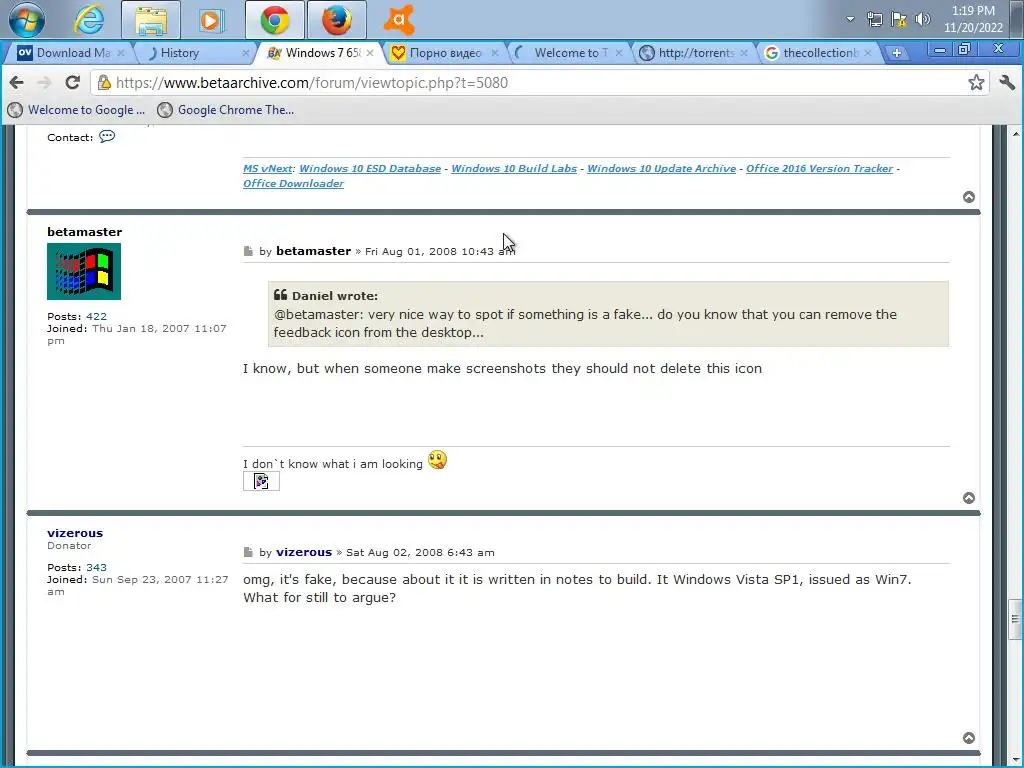Screen dimensions: 1024x768
Task: Open vizerous author link in post header
Action: tap(304, 552)
